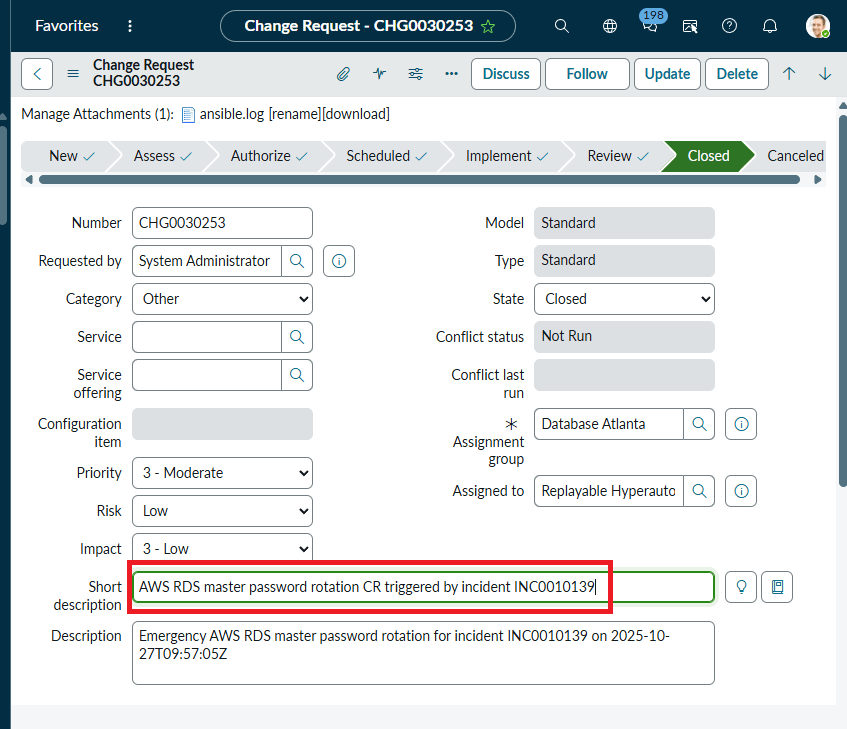Viewport: 847px width, 729px height.
Task: Open the form personalization sliders icon
Action: coord(415,73)
